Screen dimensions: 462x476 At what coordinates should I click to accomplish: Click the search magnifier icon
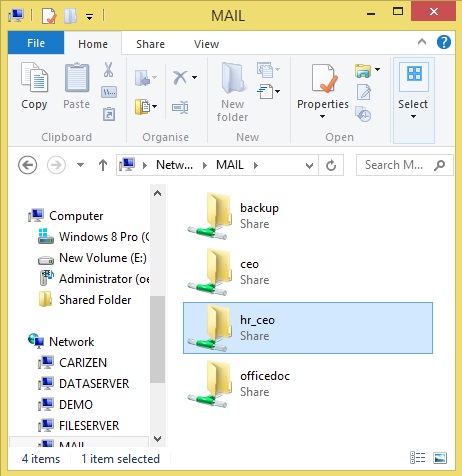tap(439, 165)
